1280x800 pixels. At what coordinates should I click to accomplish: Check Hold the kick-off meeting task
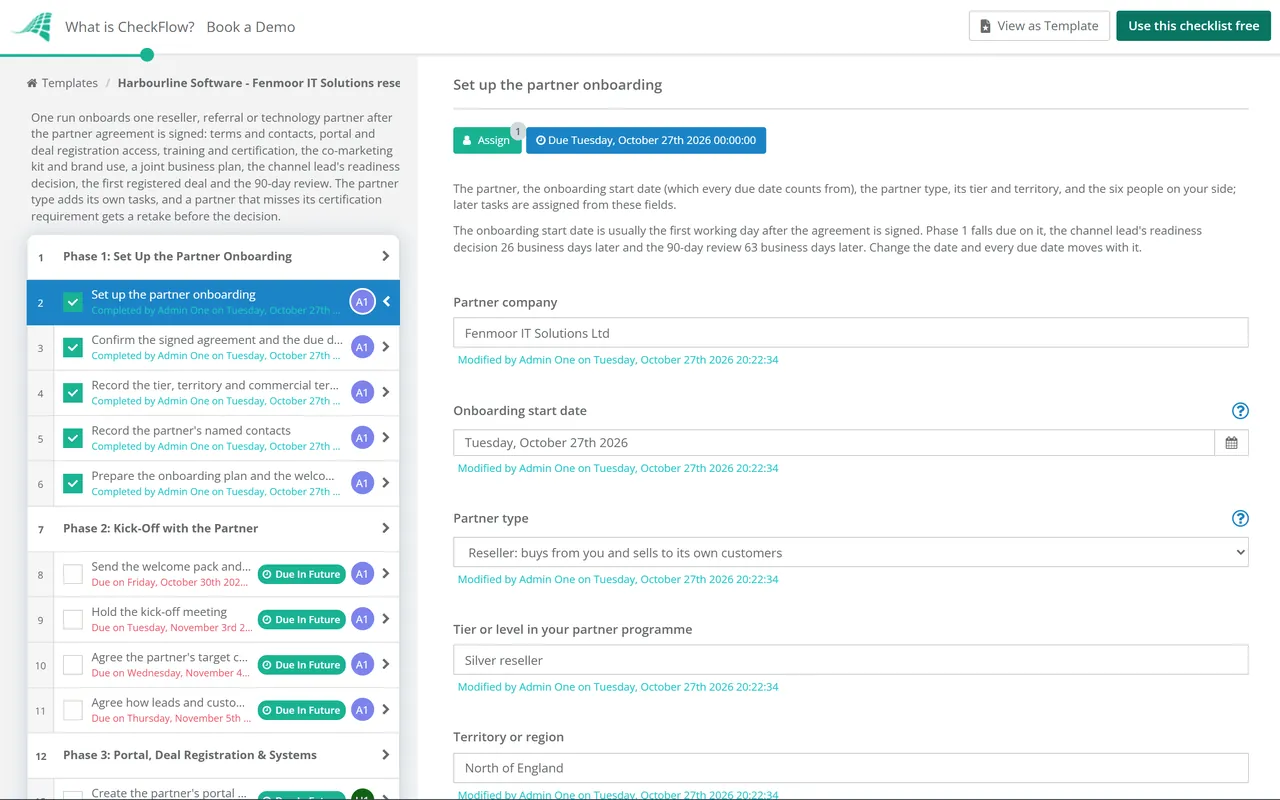[73, 620]
